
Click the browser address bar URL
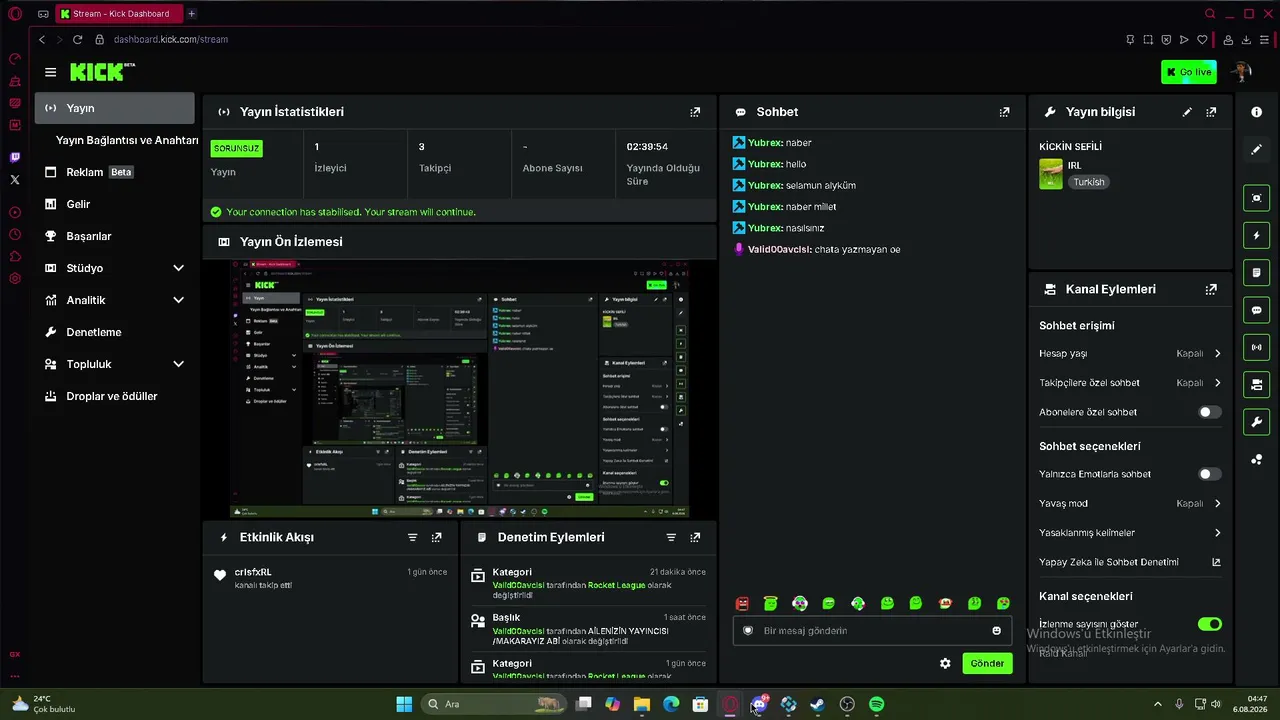pyautogui.click(x=171, y=39)
